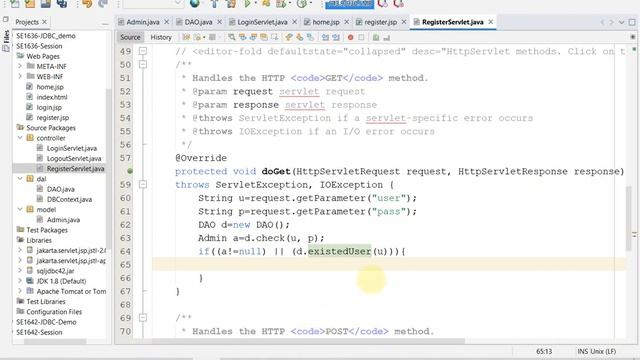Click the Find Selection magnifier icon
This screenshot has width=640, height=360.
(231, 37)
